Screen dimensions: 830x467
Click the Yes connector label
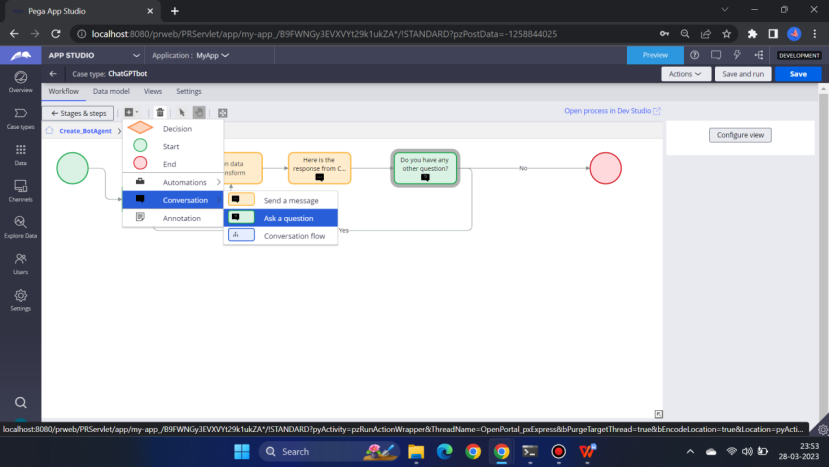tap(344, 230)
